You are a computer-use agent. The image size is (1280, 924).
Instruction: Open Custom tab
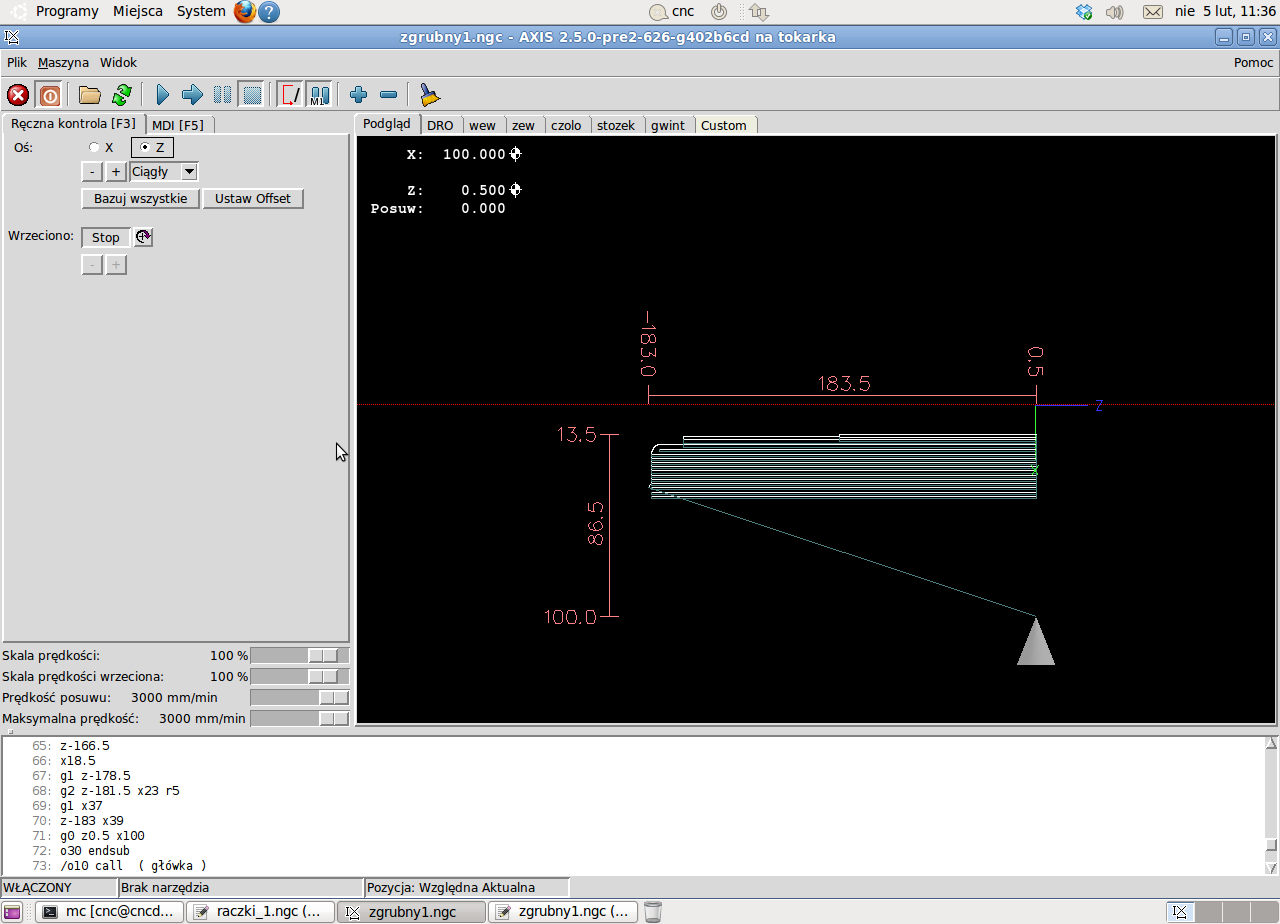click(724, 125)
